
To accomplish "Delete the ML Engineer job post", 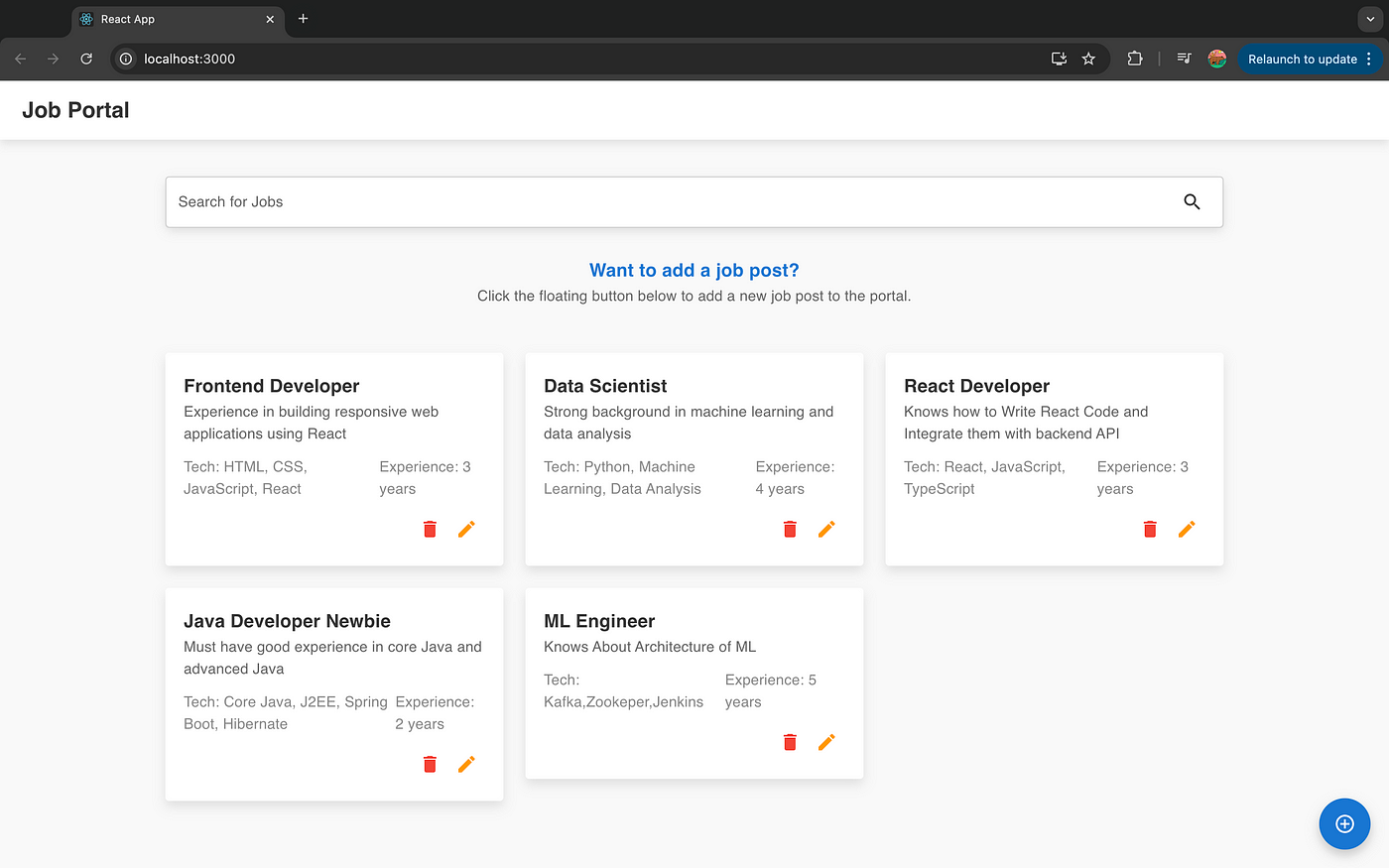I will [790, 742].
